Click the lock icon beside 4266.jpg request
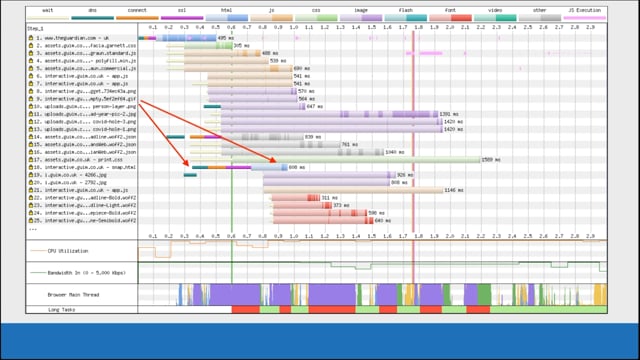The height and width of the screenshot is (360, 640). [31, 175]
